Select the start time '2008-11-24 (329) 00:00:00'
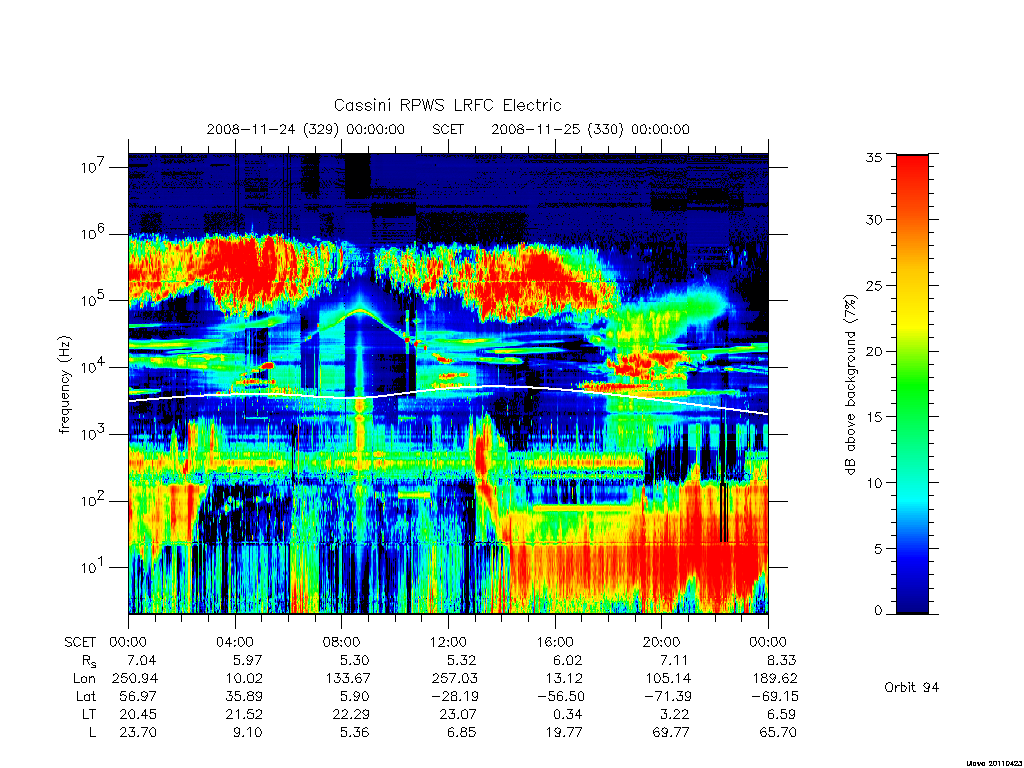The width and height of the screenshot is (1024, 768). tap(306, 129)
